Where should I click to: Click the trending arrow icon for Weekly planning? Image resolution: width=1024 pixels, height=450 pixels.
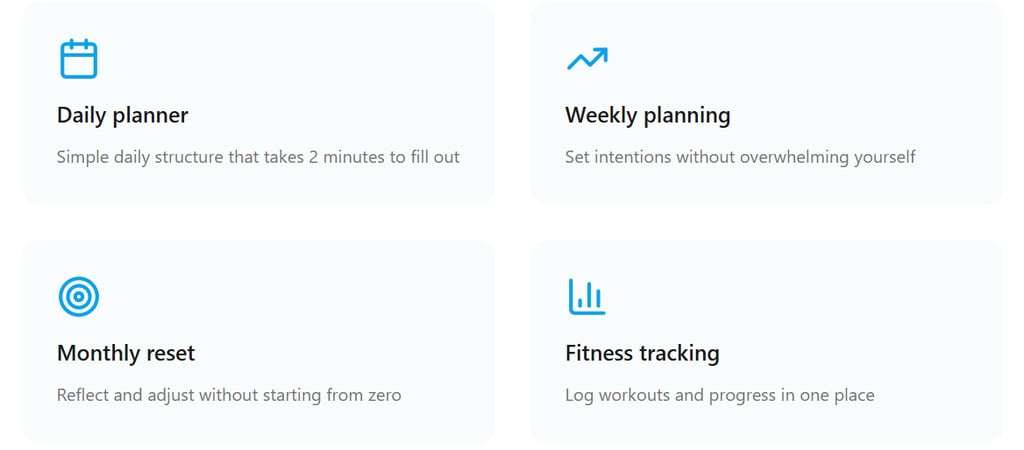[x=587, y=58]
